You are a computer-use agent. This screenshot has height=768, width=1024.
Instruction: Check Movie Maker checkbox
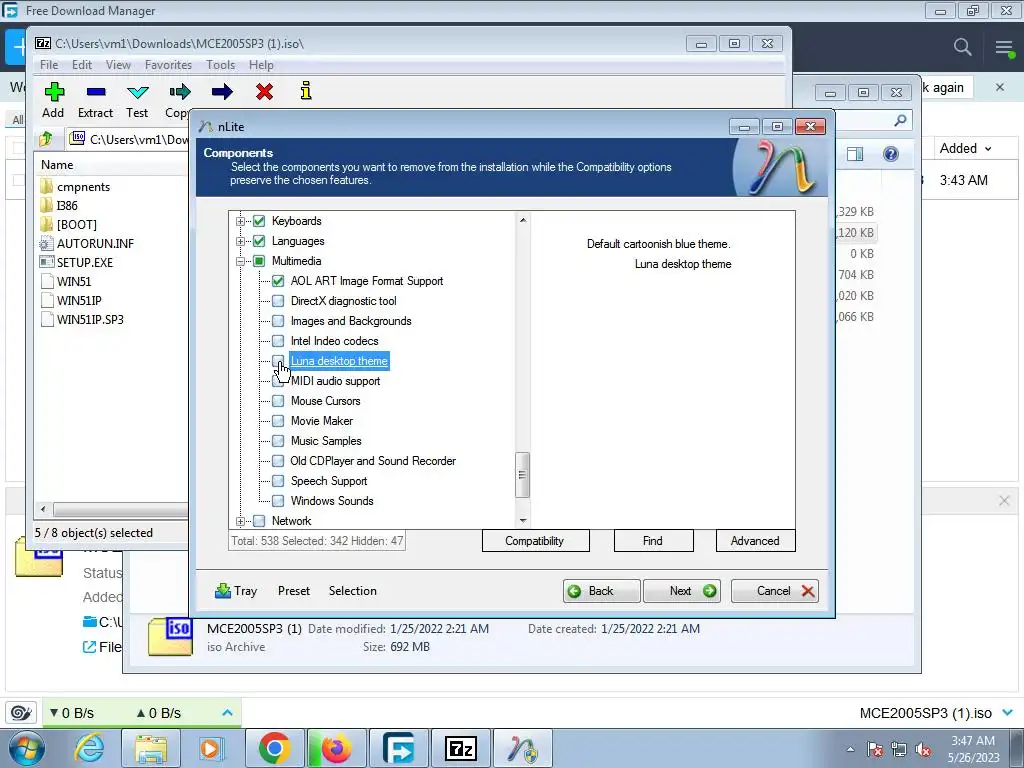[x=278, y=421]
